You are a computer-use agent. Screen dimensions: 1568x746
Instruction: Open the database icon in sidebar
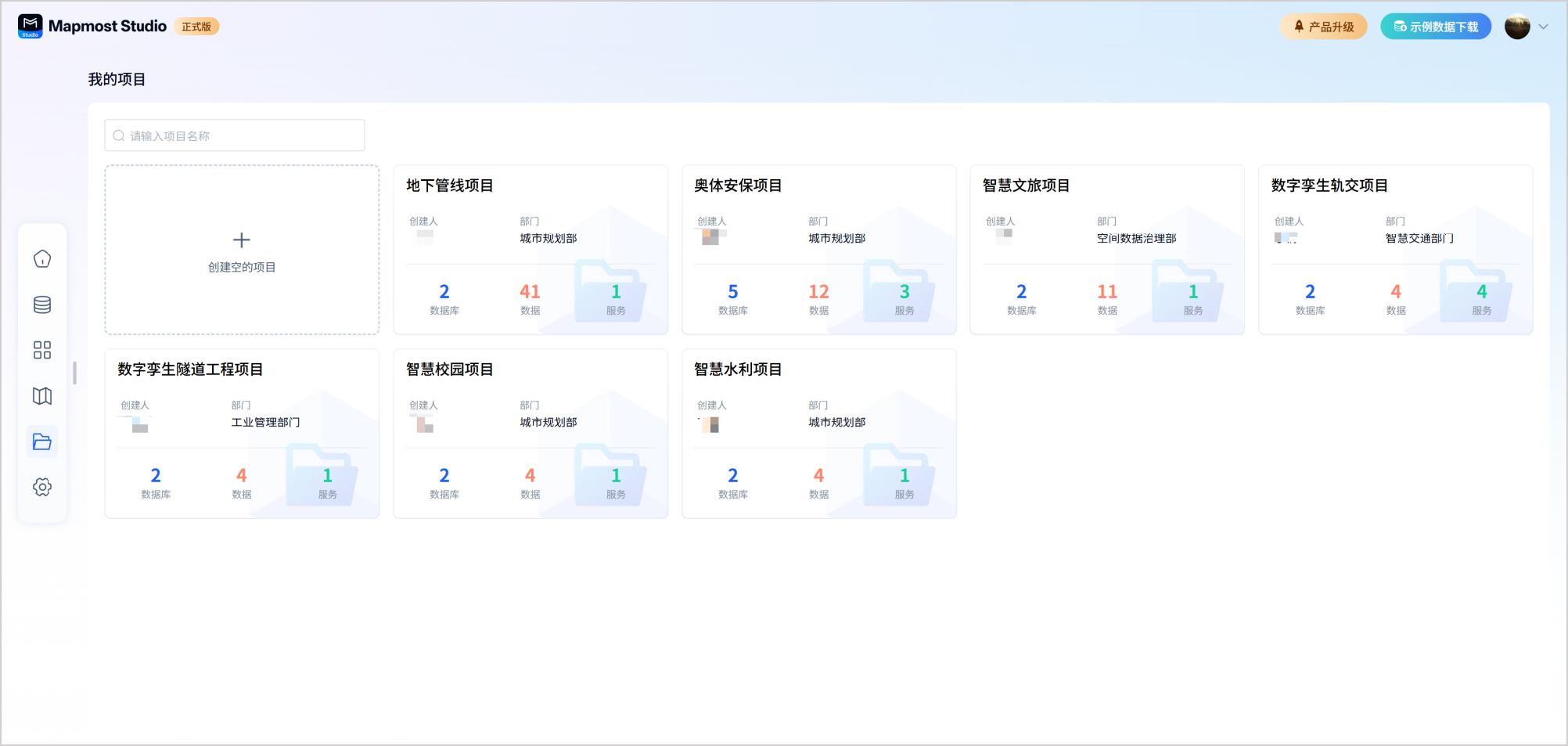coord(42,305)
